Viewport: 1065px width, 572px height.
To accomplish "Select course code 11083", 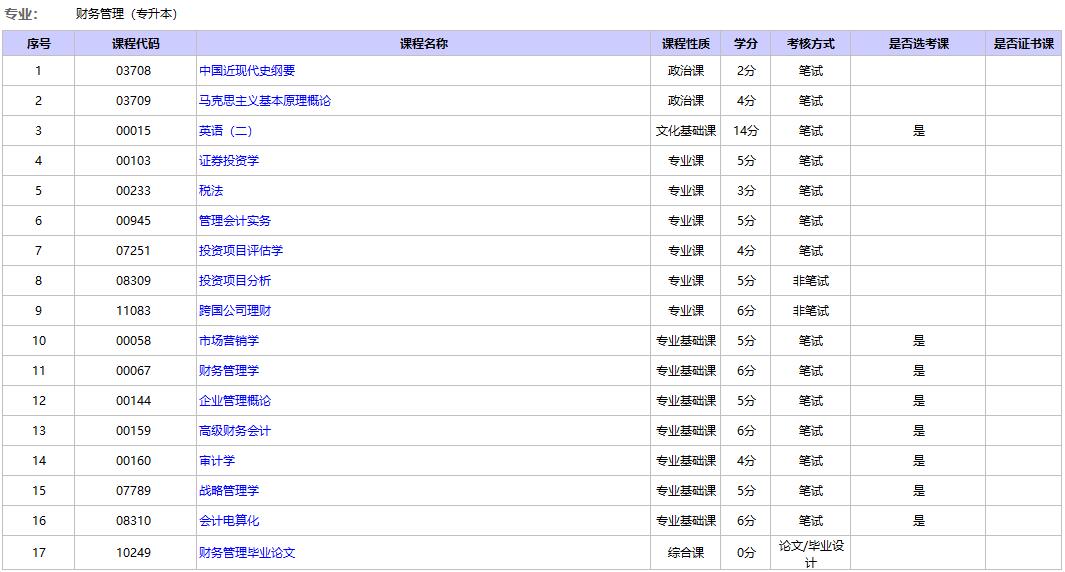I will tap(134, 310).
